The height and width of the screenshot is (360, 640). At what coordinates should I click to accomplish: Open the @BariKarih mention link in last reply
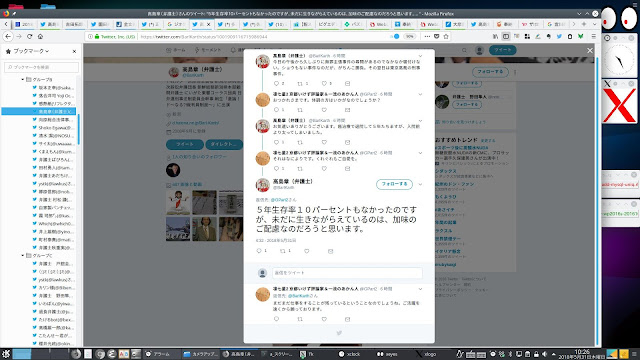(299, 296)
